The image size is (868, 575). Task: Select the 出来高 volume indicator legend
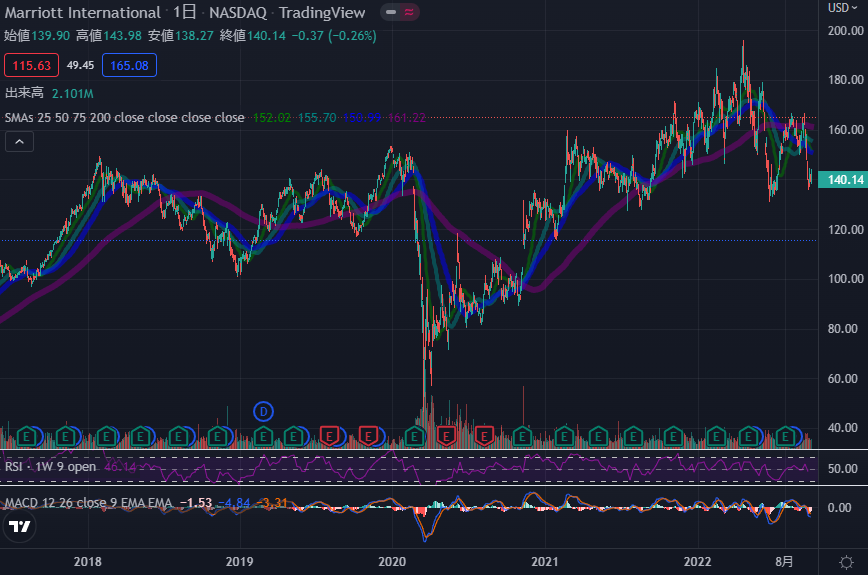pyautogui.click(x=24, y=93)
